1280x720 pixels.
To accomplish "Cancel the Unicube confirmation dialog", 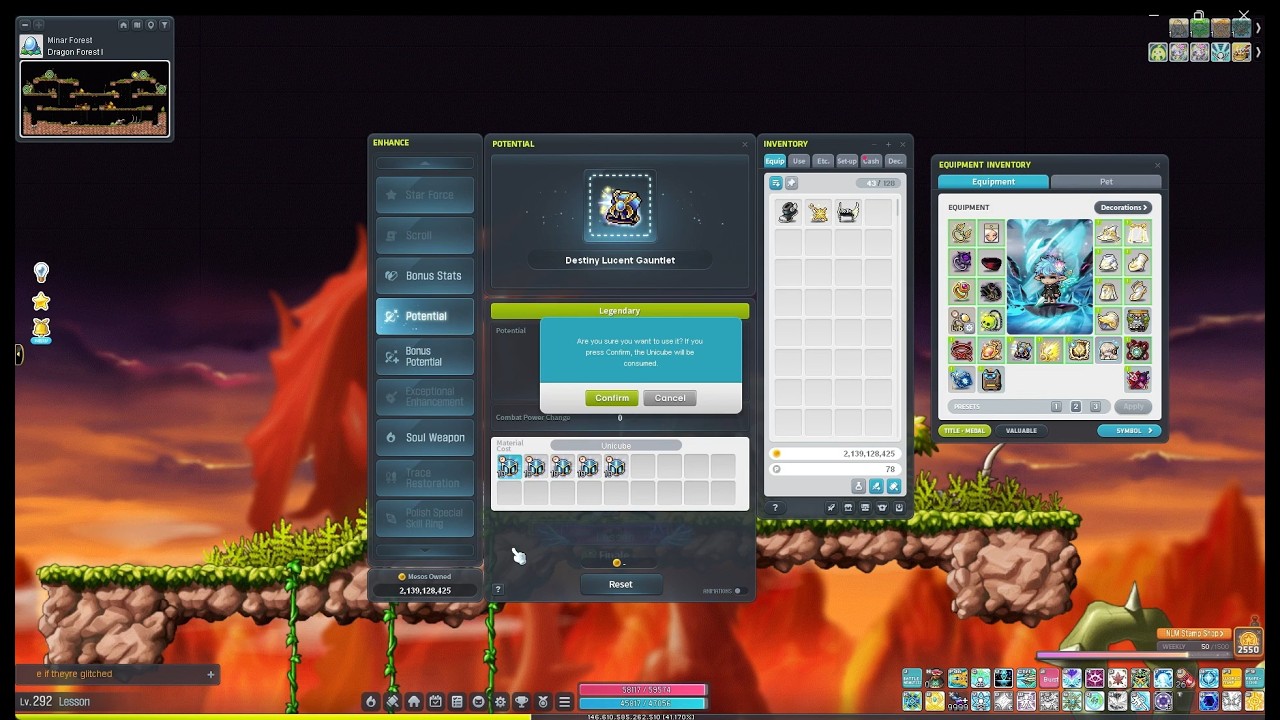I will click(670, 398).
